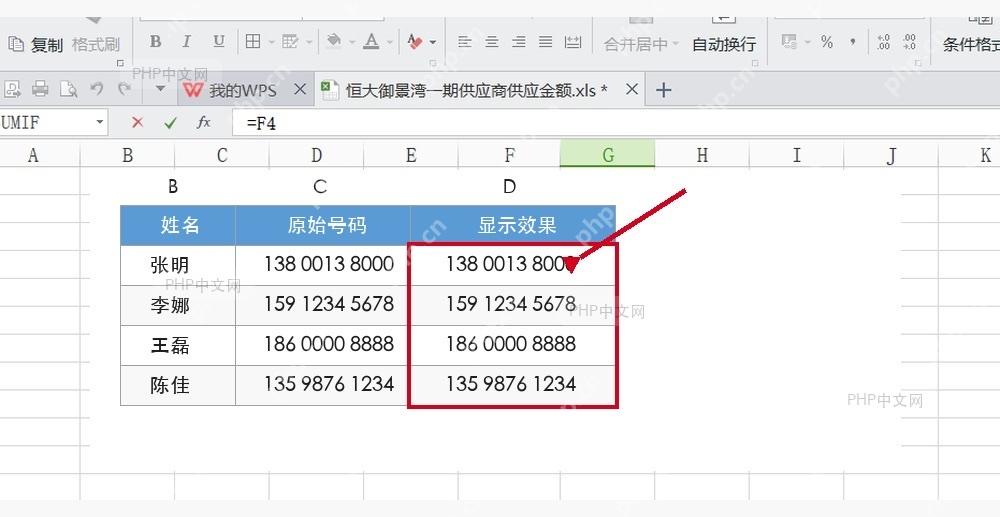This screenshot has width=1000, height=517.
Task: Align text right
Action: [519, 42]
